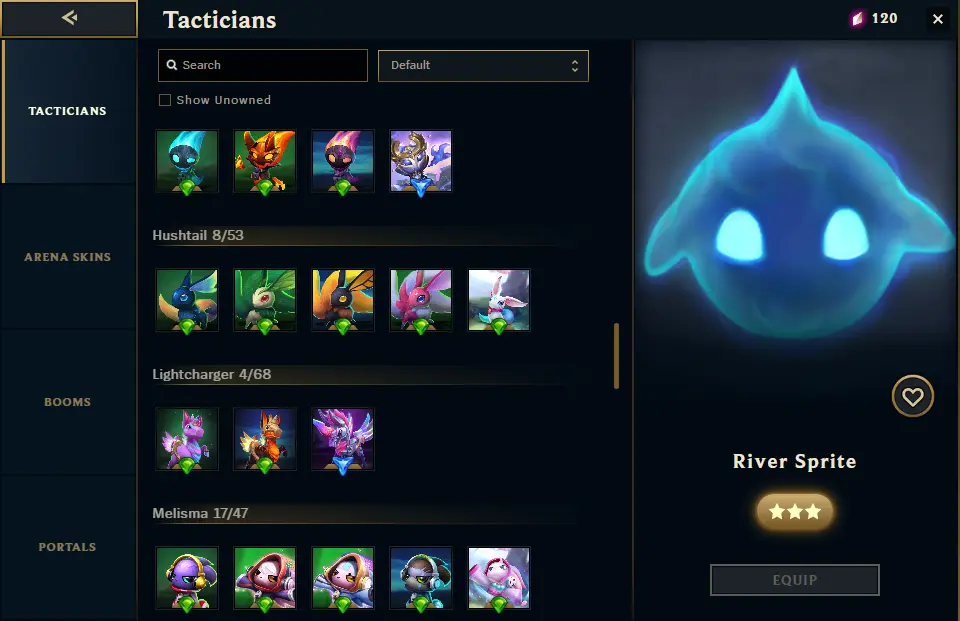Switch to the Arena Skins tab
Image resolution: width=960 pixels, height=621 pixels.
68,257
